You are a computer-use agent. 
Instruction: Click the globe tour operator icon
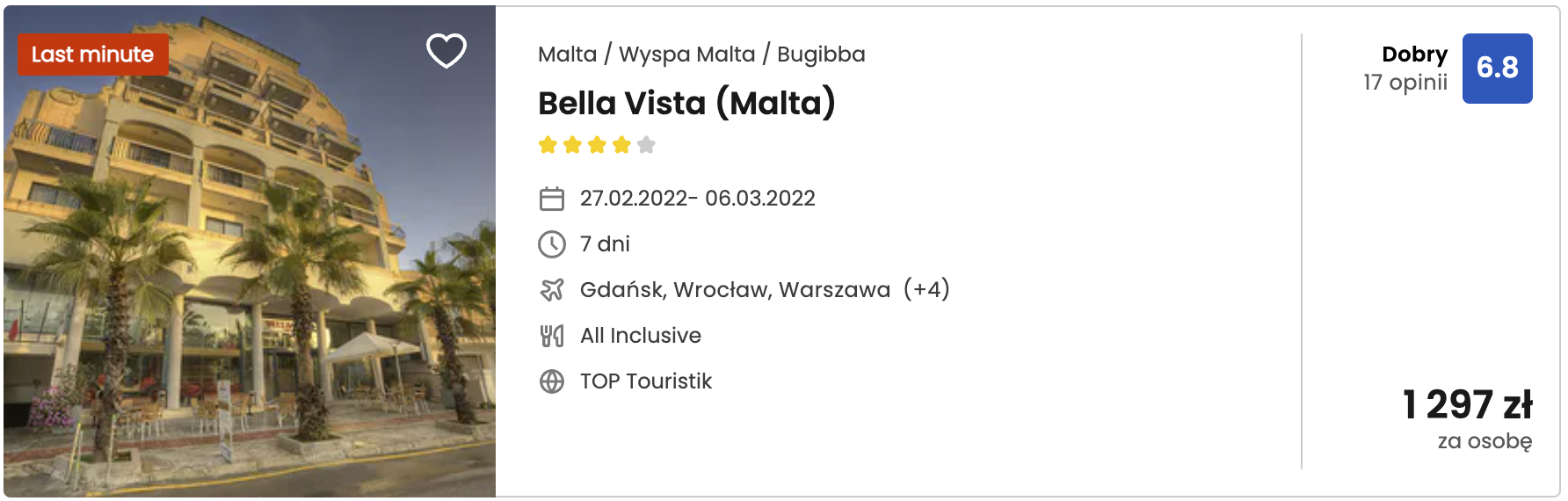click(x=552, y=381)
